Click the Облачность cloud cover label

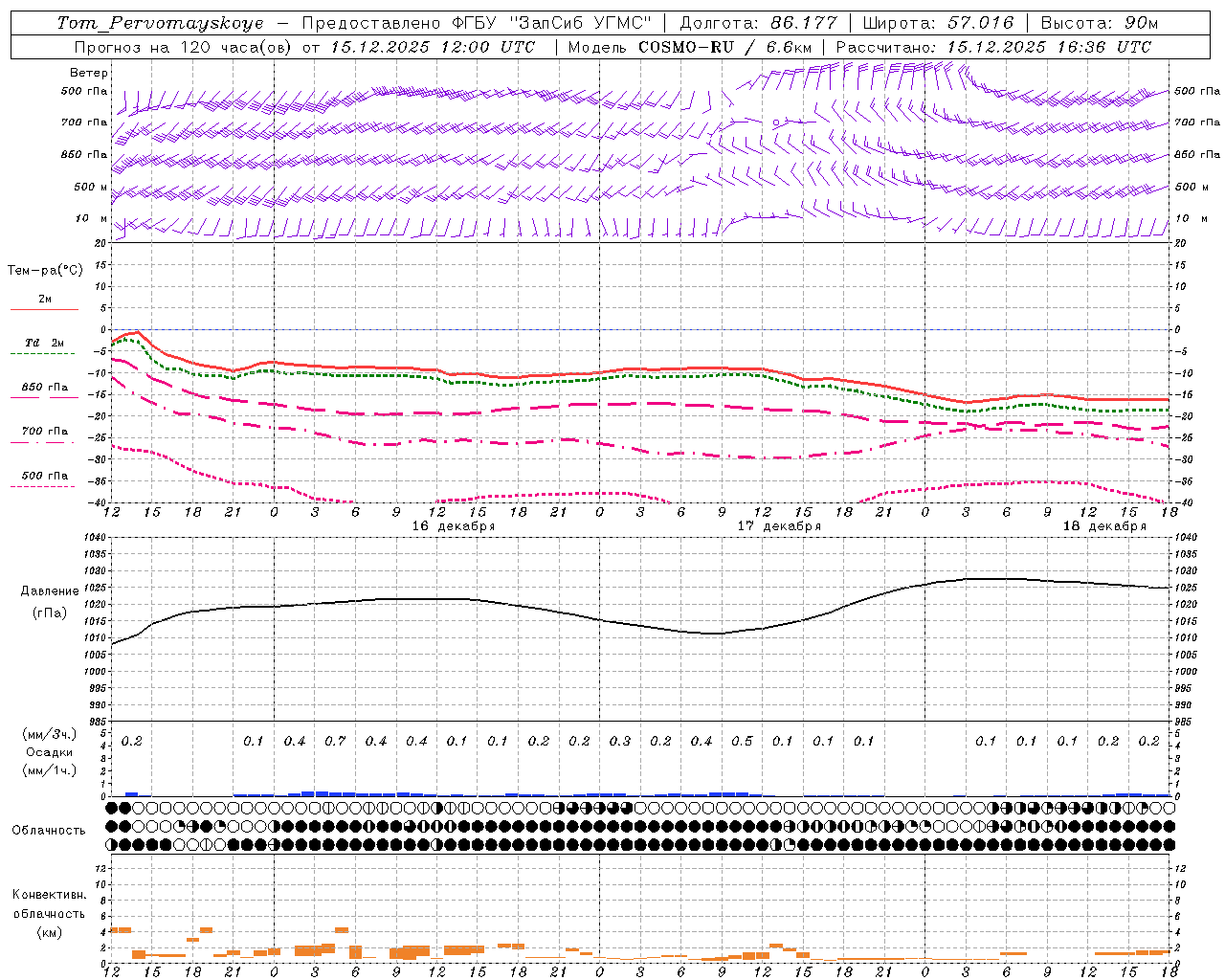[49, 830]
